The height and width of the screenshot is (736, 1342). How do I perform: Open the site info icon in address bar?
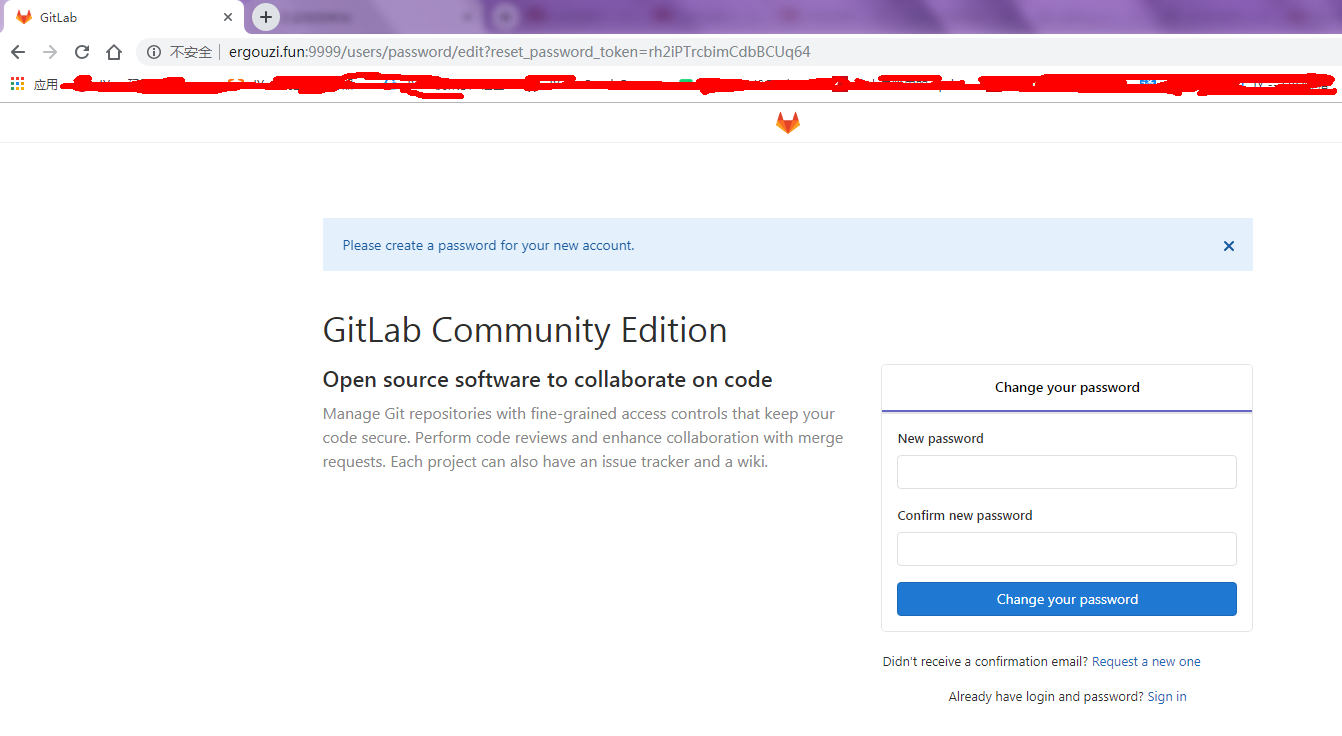tap(153, 52)
